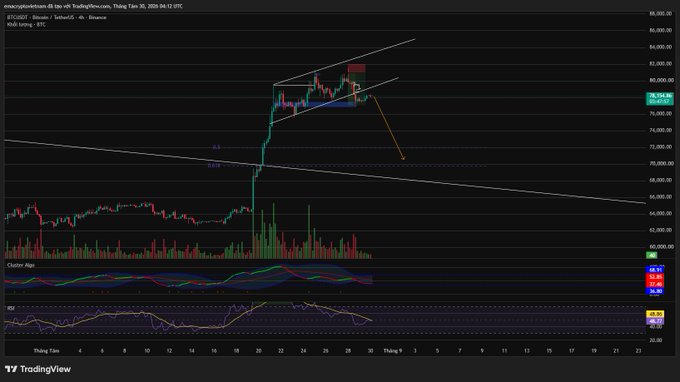Click the blue 36.80 value tag
680x382 pixels.
point(655,291)
